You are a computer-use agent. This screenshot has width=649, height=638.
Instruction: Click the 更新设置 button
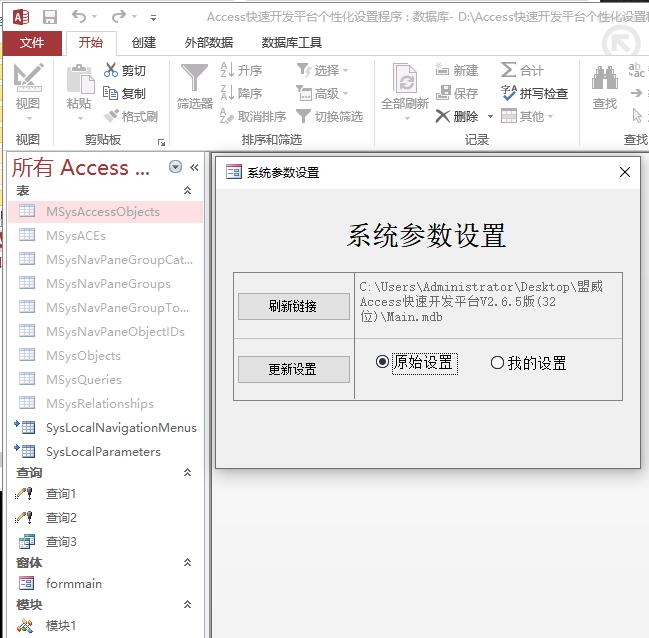(293, 369)
